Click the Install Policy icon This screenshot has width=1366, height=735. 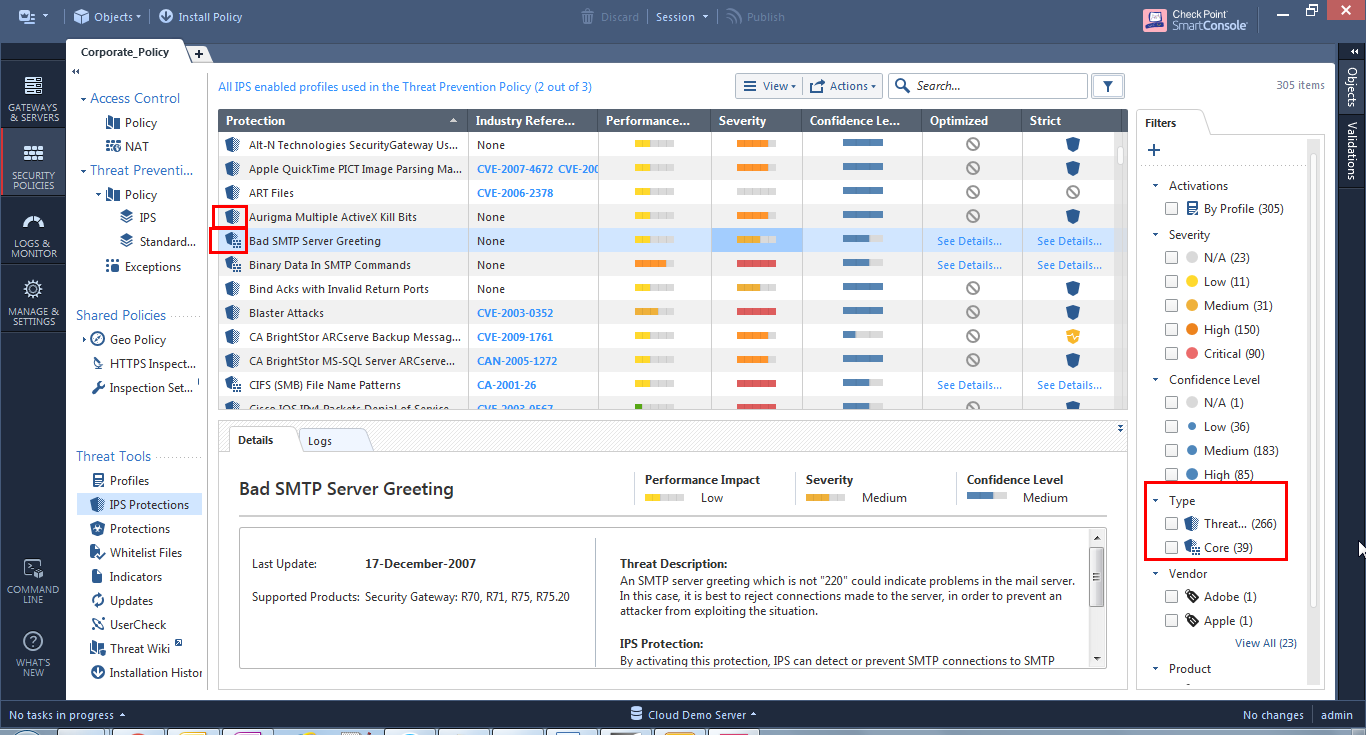point(165,16)
